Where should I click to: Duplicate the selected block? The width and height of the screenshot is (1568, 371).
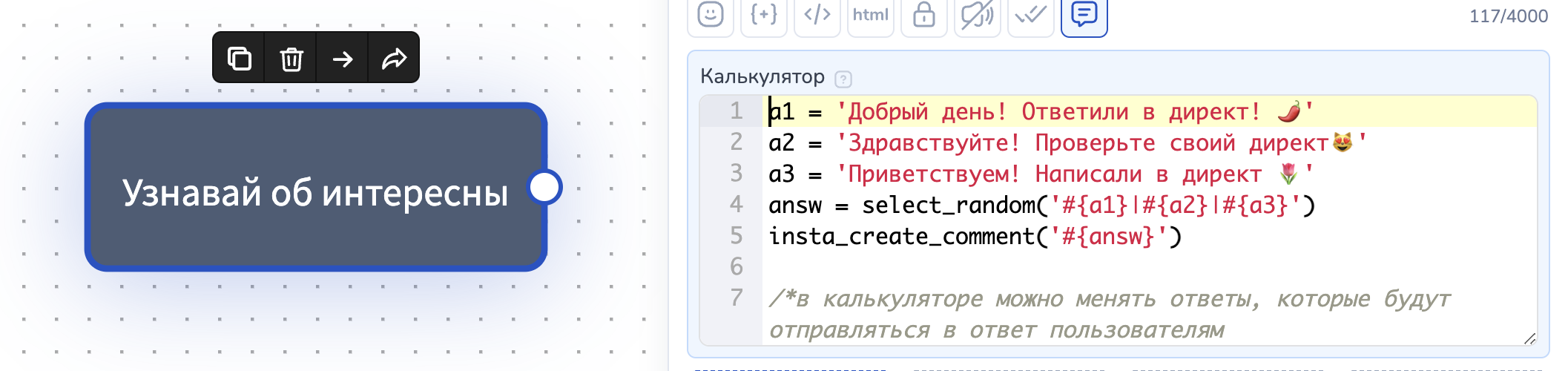tap(239, 58)
